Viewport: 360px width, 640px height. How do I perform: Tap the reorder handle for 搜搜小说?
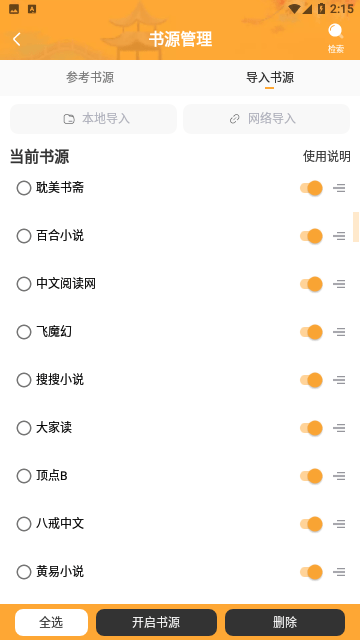(x=339, y=380)
